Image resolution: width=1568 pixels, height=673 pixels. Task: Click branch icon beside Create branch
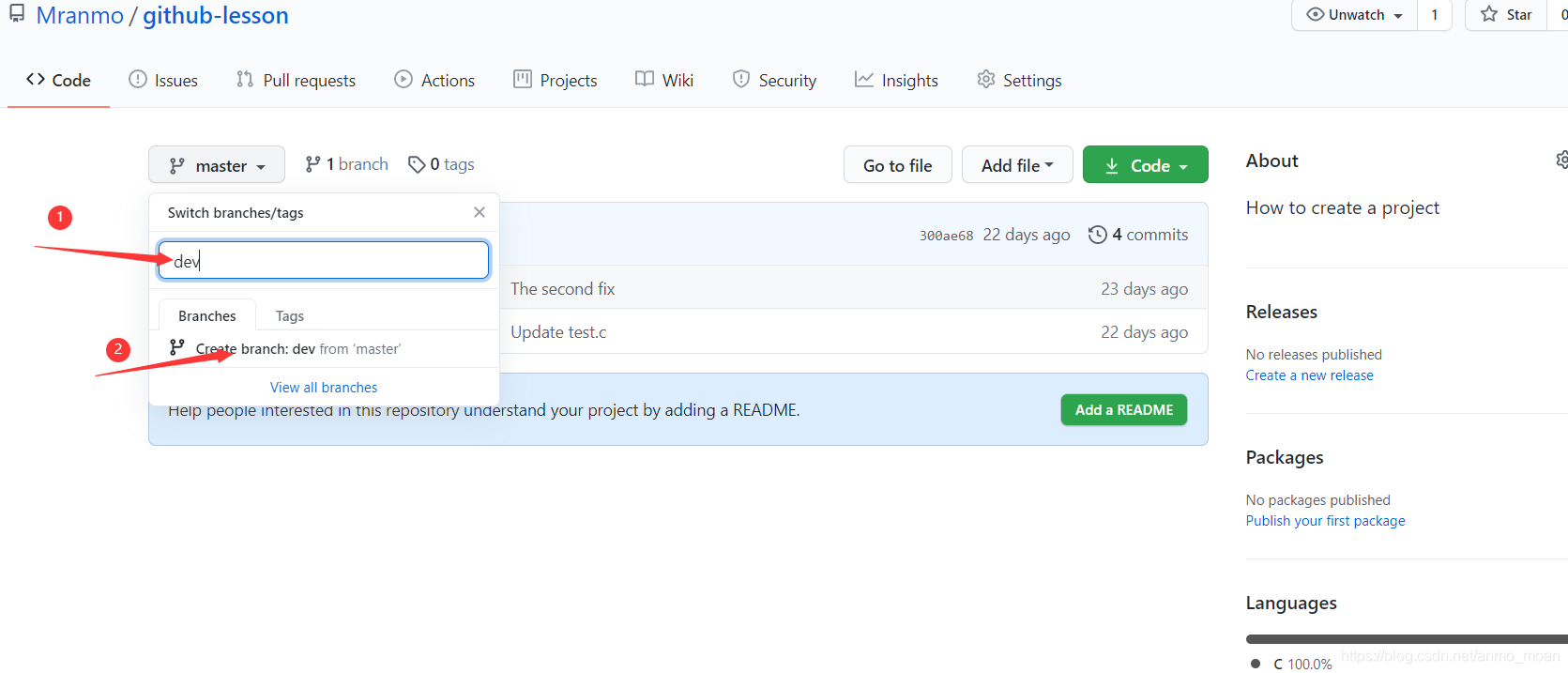[x=176, y=347]
